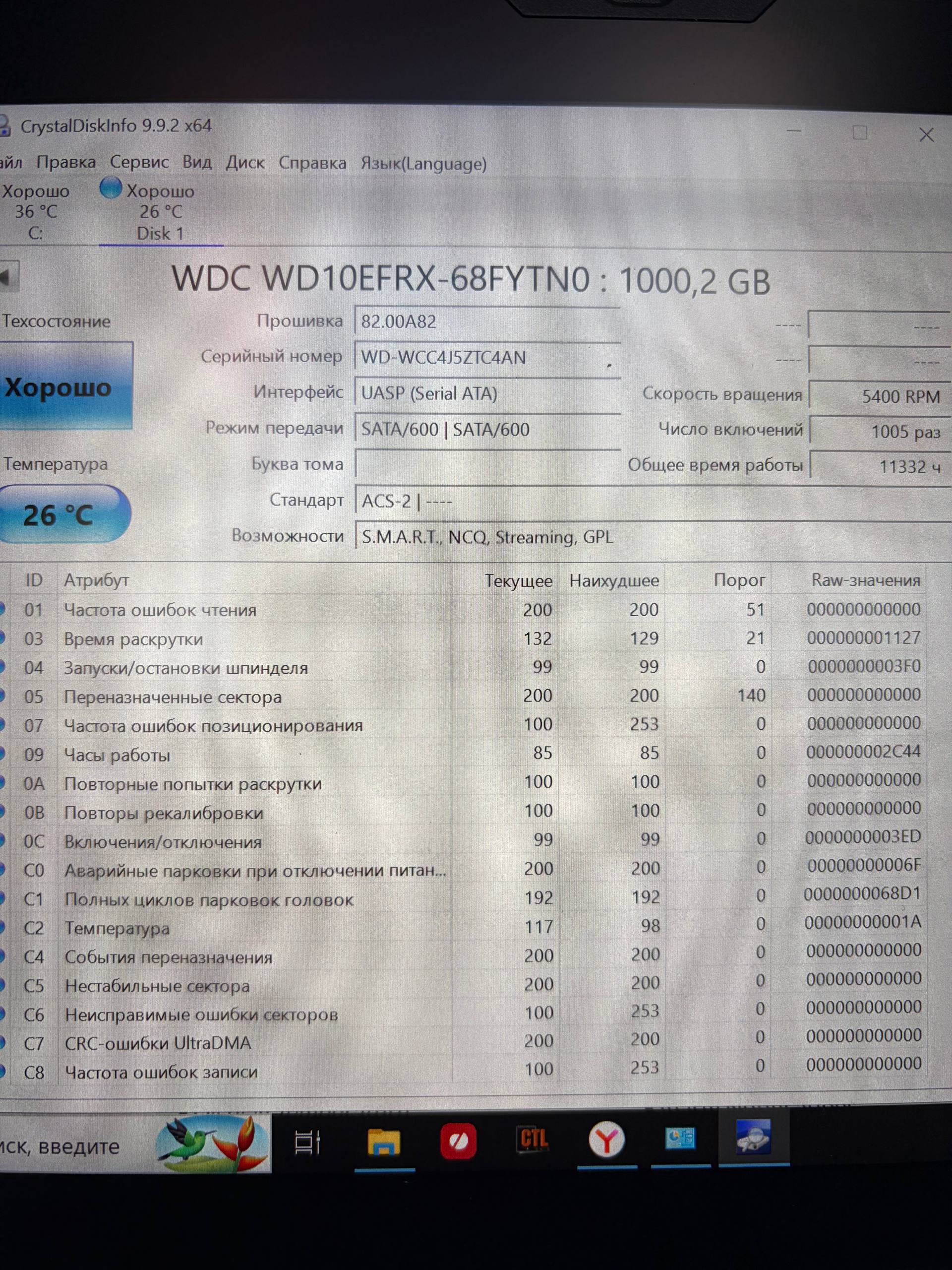Open Task View in the taskbar
This screenshot has height=1270, width=952.
pyautogui.click(x=307, y=1142)
